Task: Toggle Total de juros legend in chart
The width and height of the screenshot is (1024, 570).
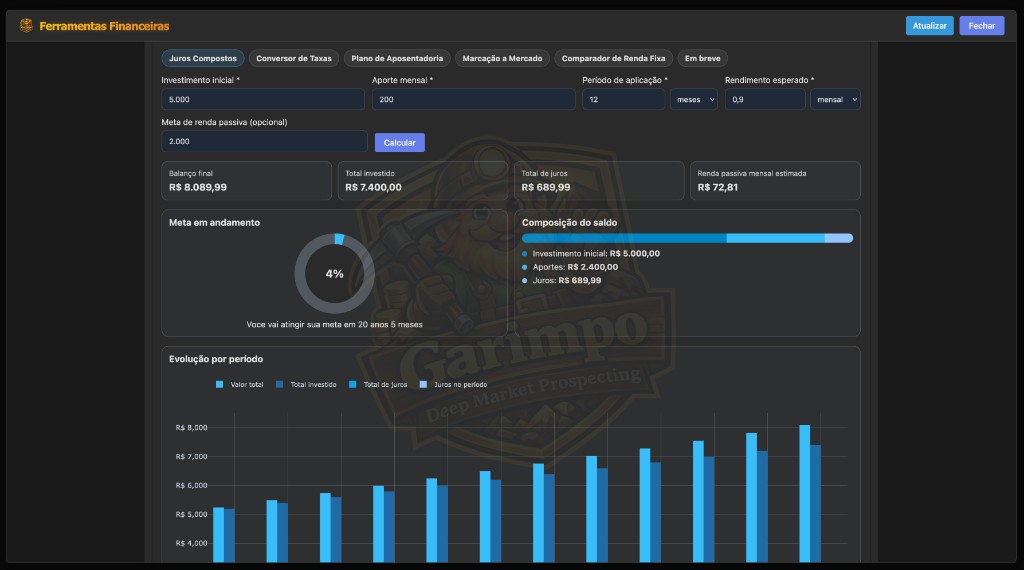Action: tap(378, 385)
